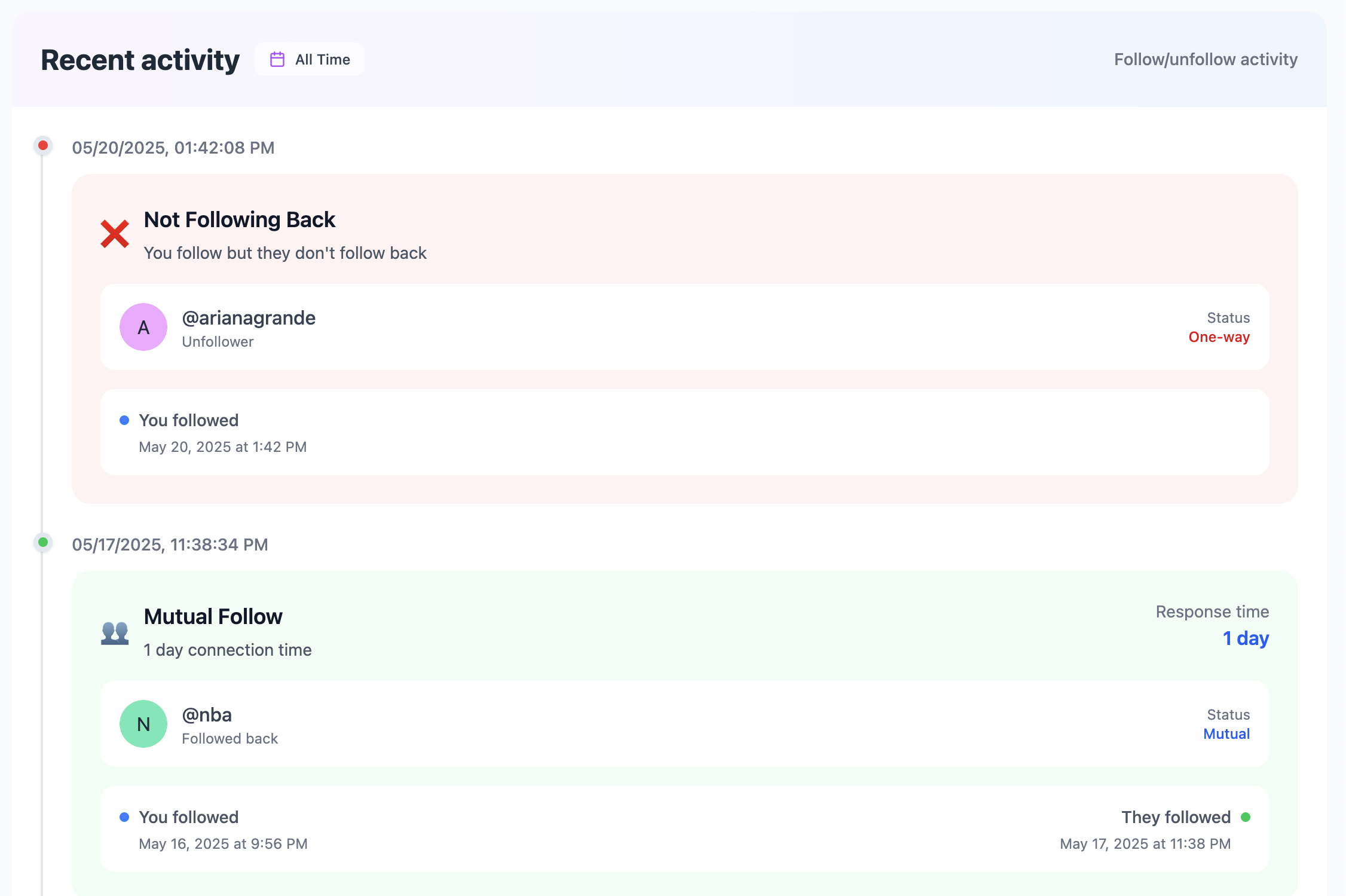
Task: Click the Mutual Follow people icon
Action: [x=115, y=632]
